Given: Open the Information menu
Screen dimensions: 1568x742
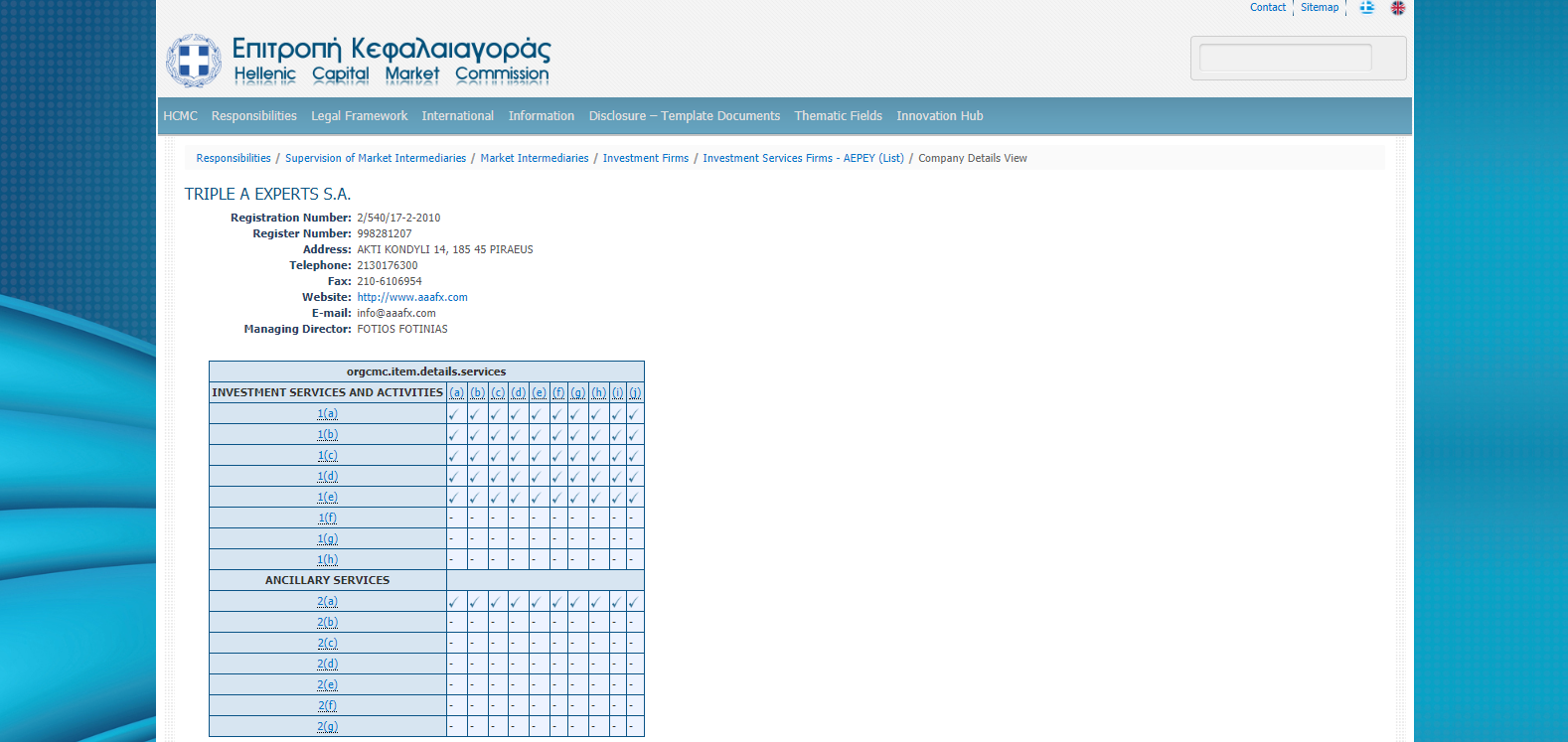Looking at the screenshot, I should [x=542, y=116].
